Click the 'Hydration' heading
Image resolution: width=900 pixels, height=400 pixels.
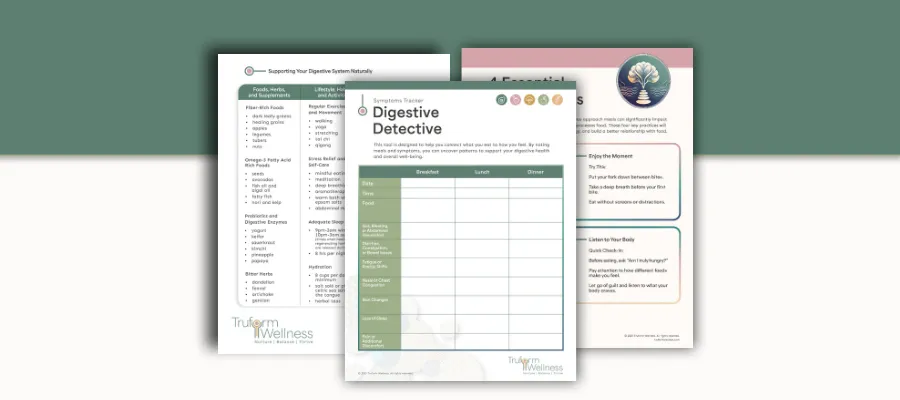(320, 267)
